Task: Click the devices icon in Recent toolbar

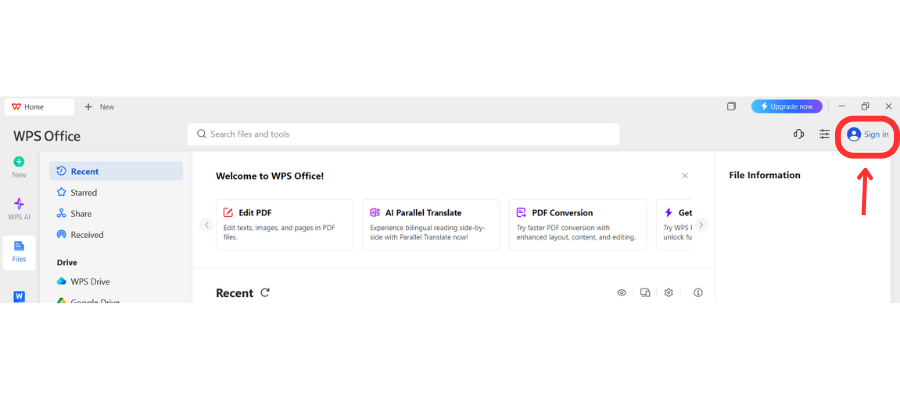Action: point(645,293)
